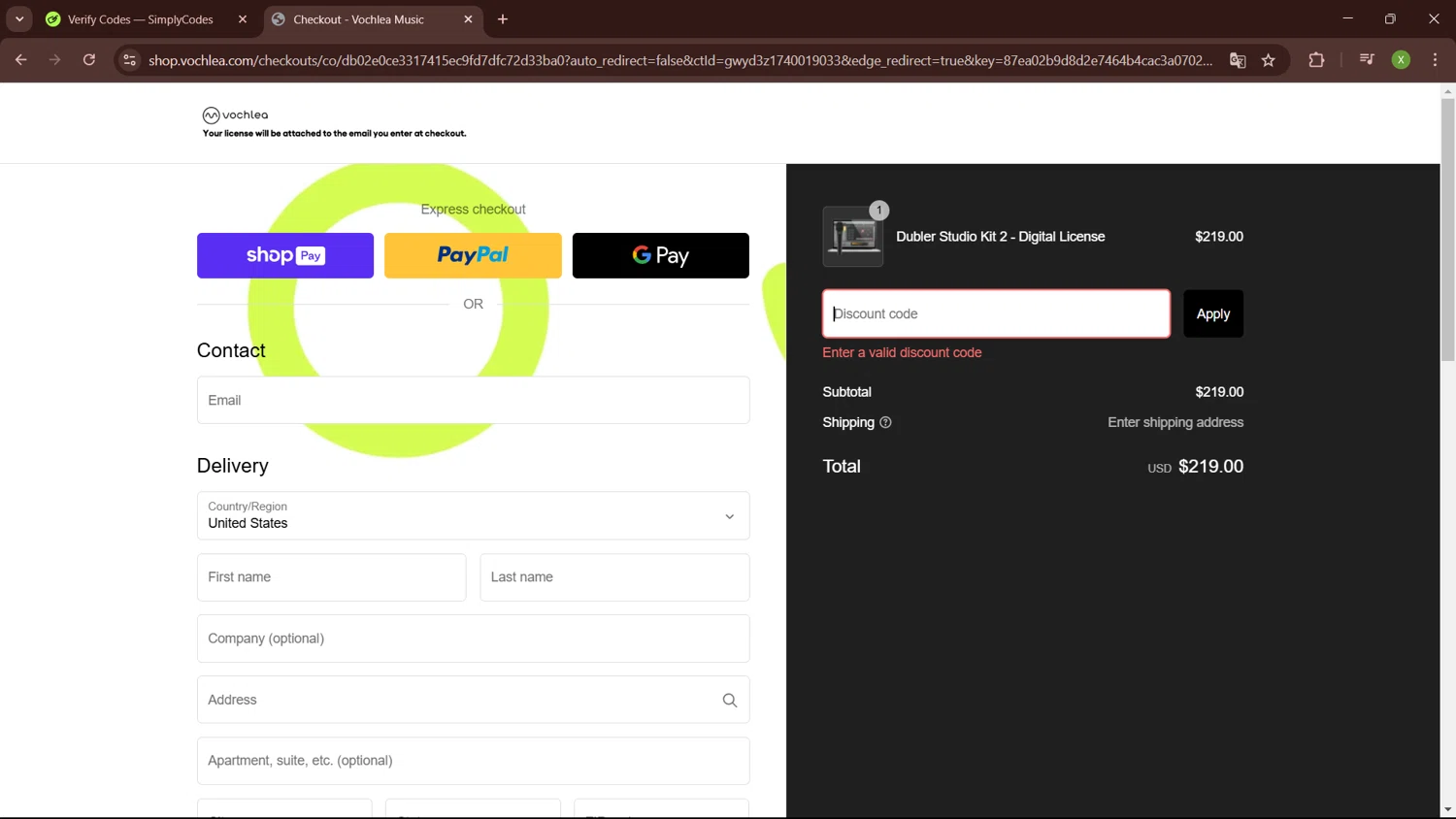Open a new browser tab
Screen dimensions: 1456x819
pyautogui.click(x=503, y=19)
